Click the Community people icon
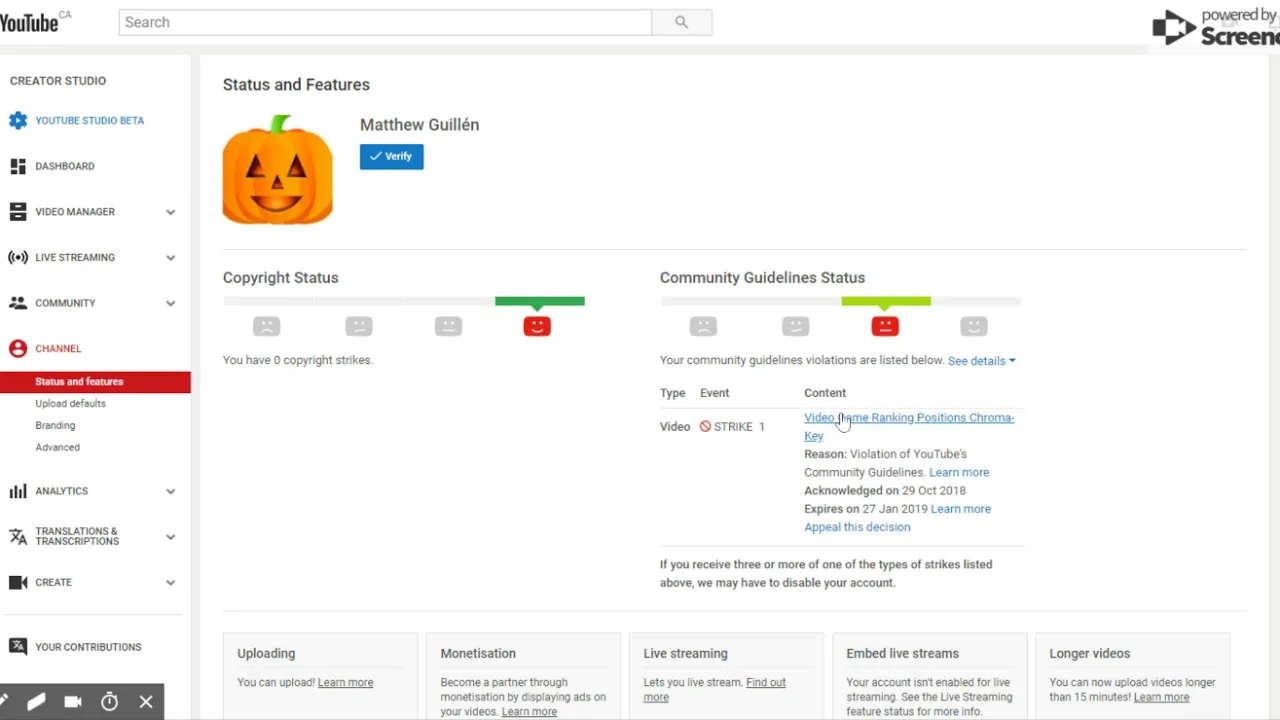1280x720 pixels. point(18,303)
